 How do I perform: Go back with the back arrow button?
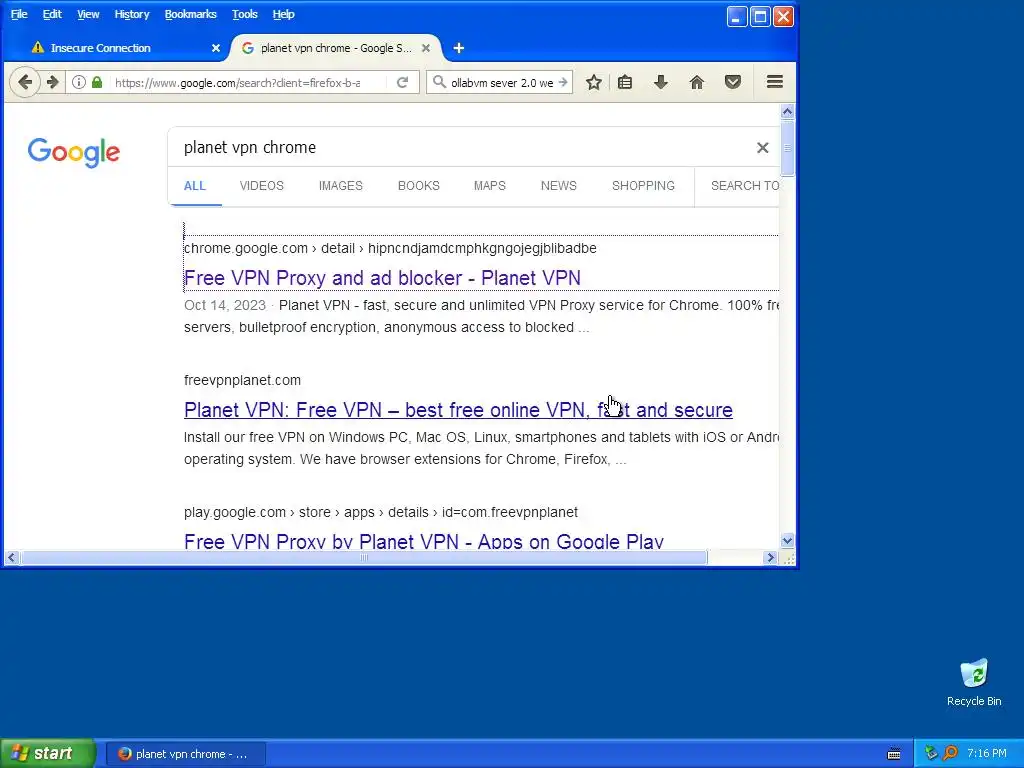pos(25,82)
